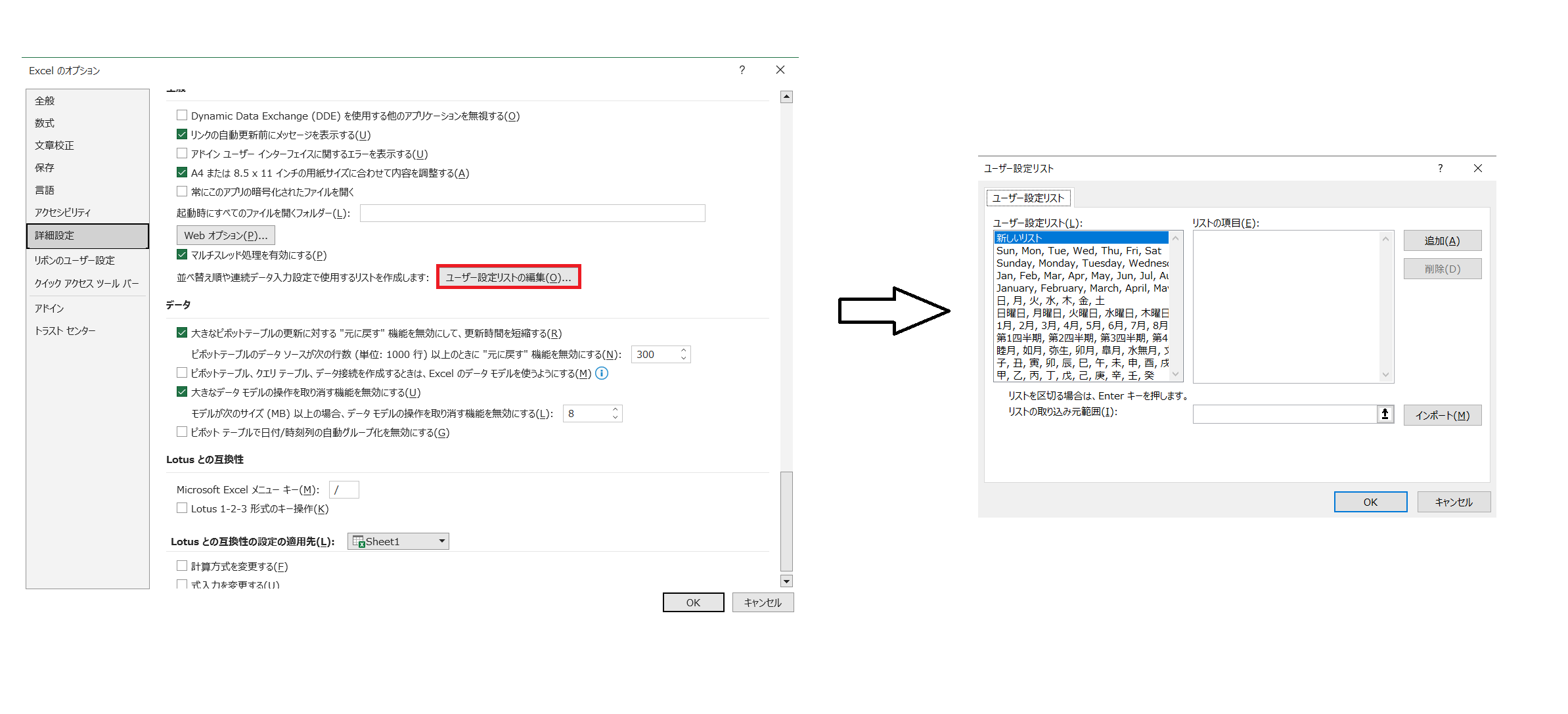Increment the pivot table row count spinner

click(x=683, y=350)
